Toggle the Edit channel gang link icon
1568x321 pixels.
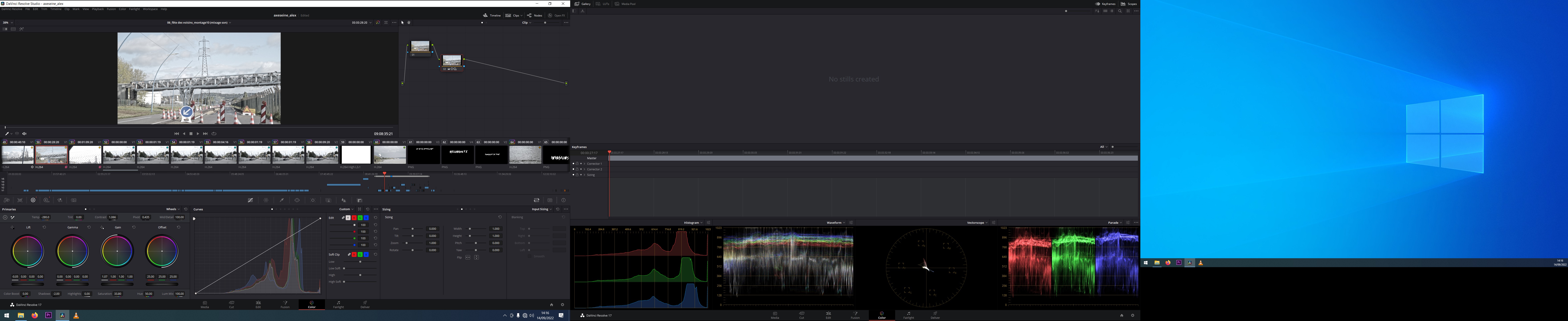pyautogui.click(x=343, y=218)
